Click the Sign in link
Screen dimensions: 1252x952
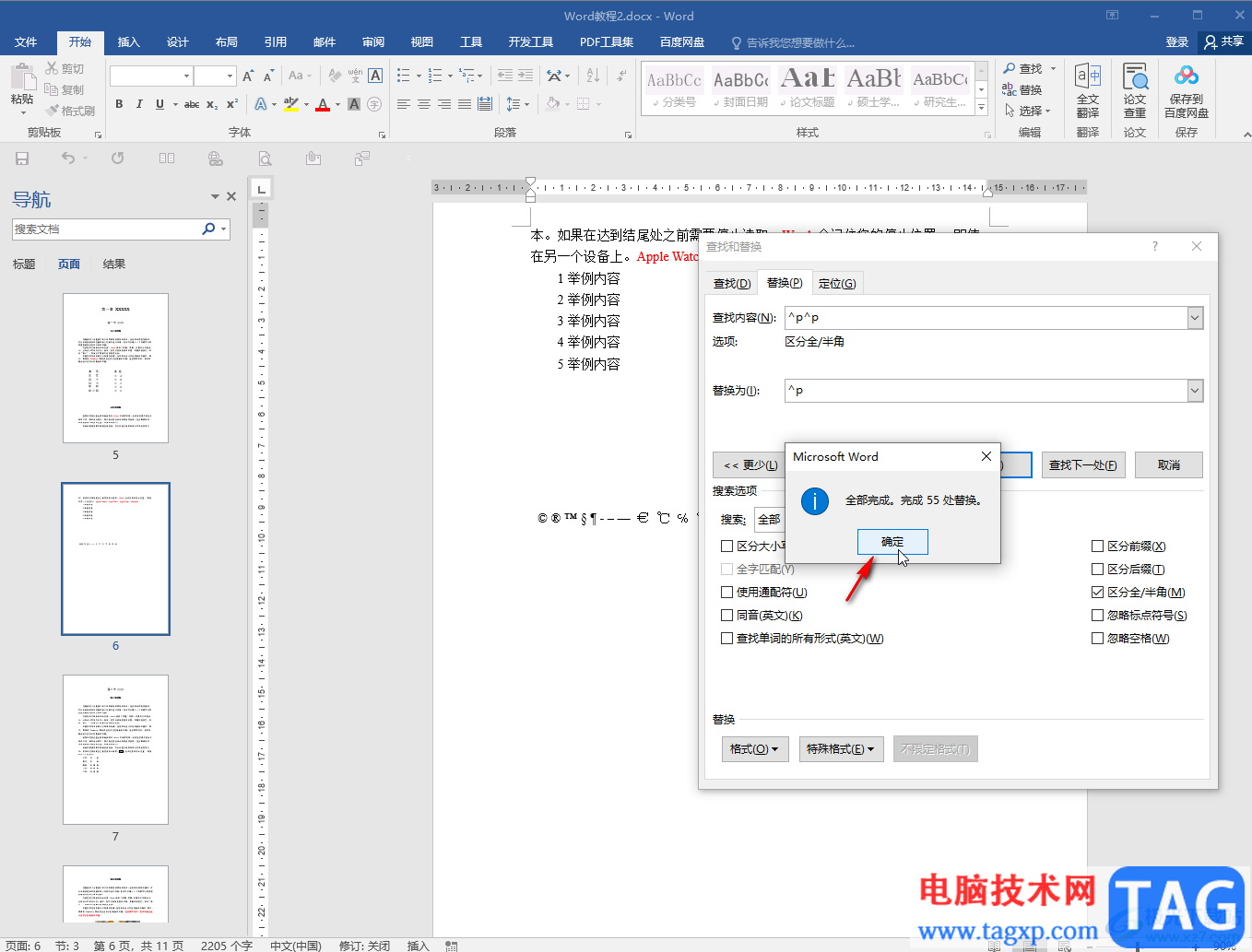coord(1177,41)
